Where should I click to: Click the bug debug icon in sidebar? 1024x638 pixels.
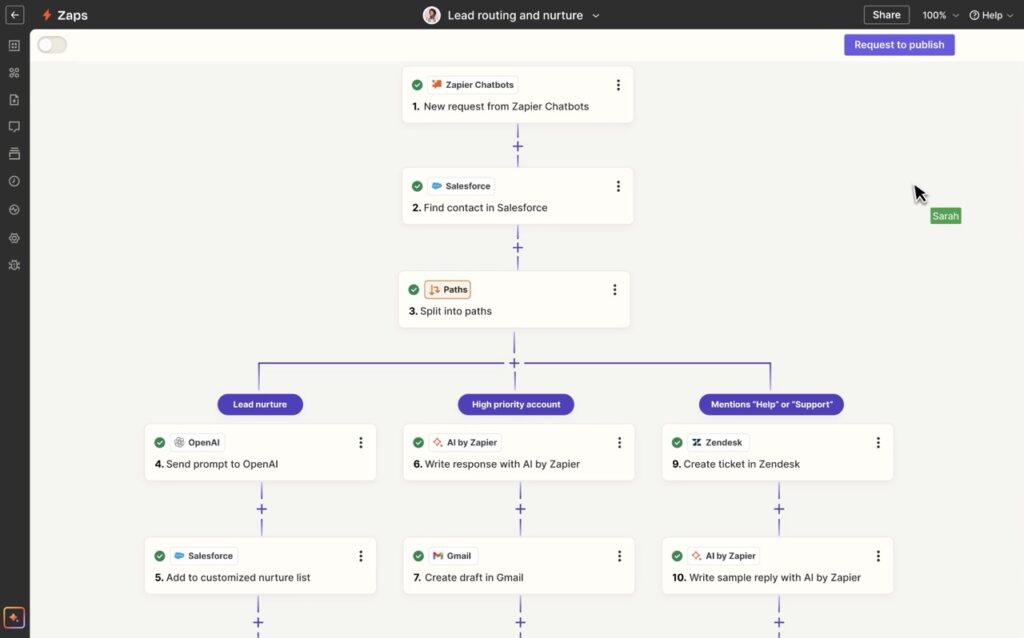click(14, 265)
